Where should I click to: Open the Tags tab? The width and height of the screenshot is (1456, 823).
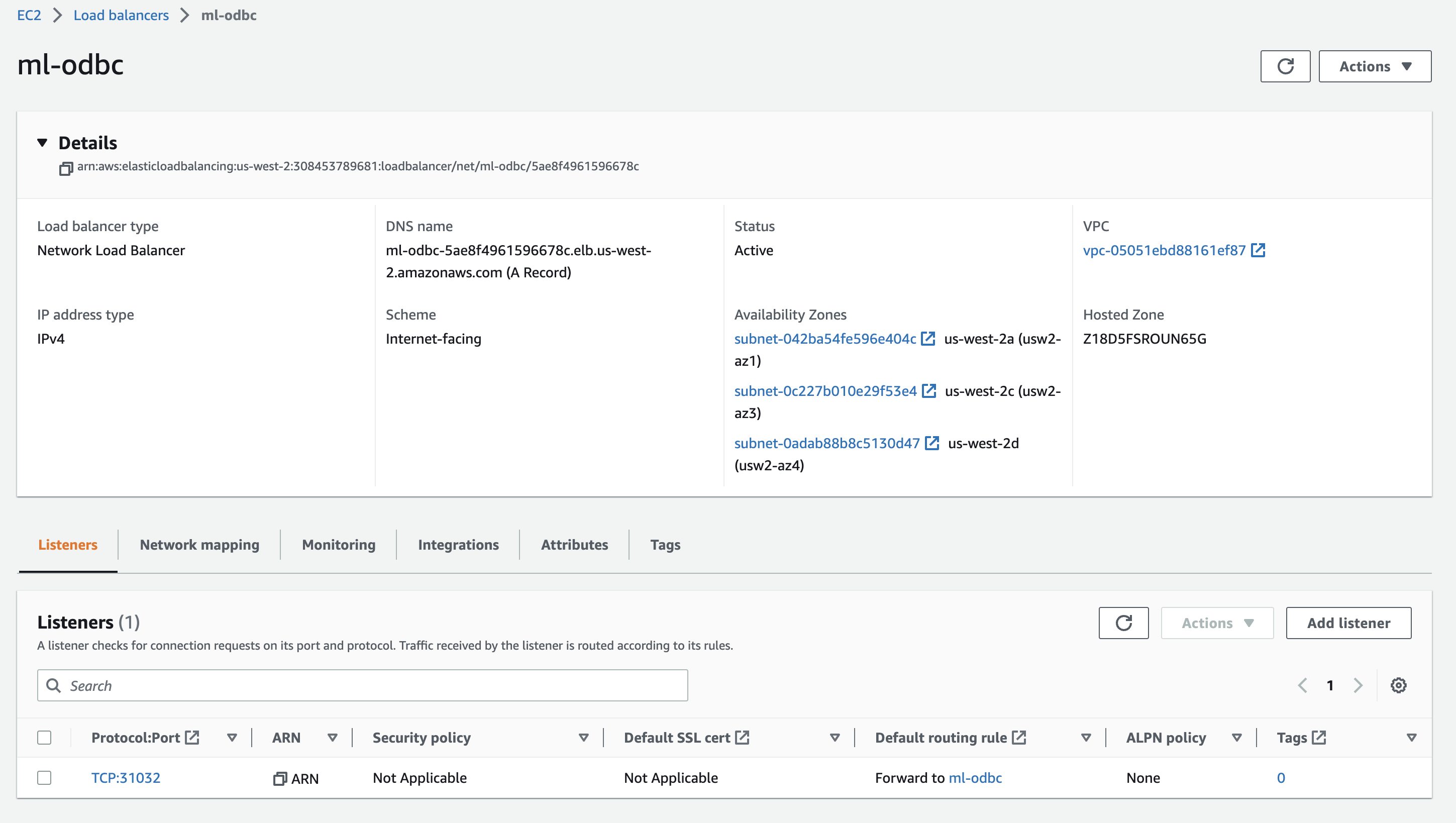[665, 544]
